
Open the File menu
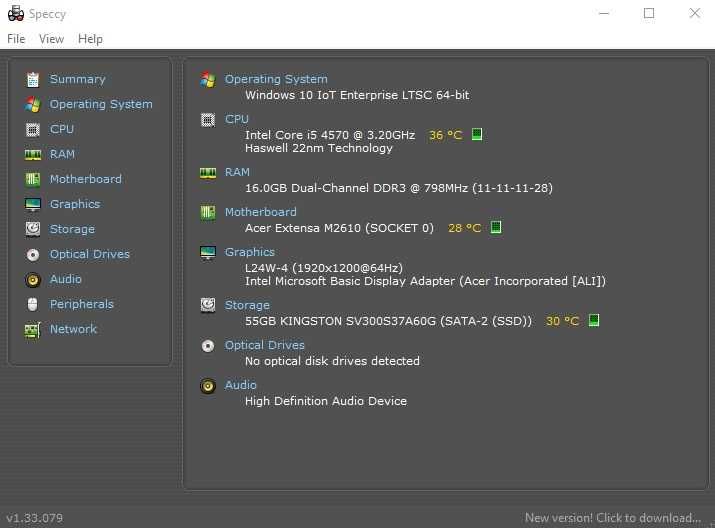click(16, 39)
